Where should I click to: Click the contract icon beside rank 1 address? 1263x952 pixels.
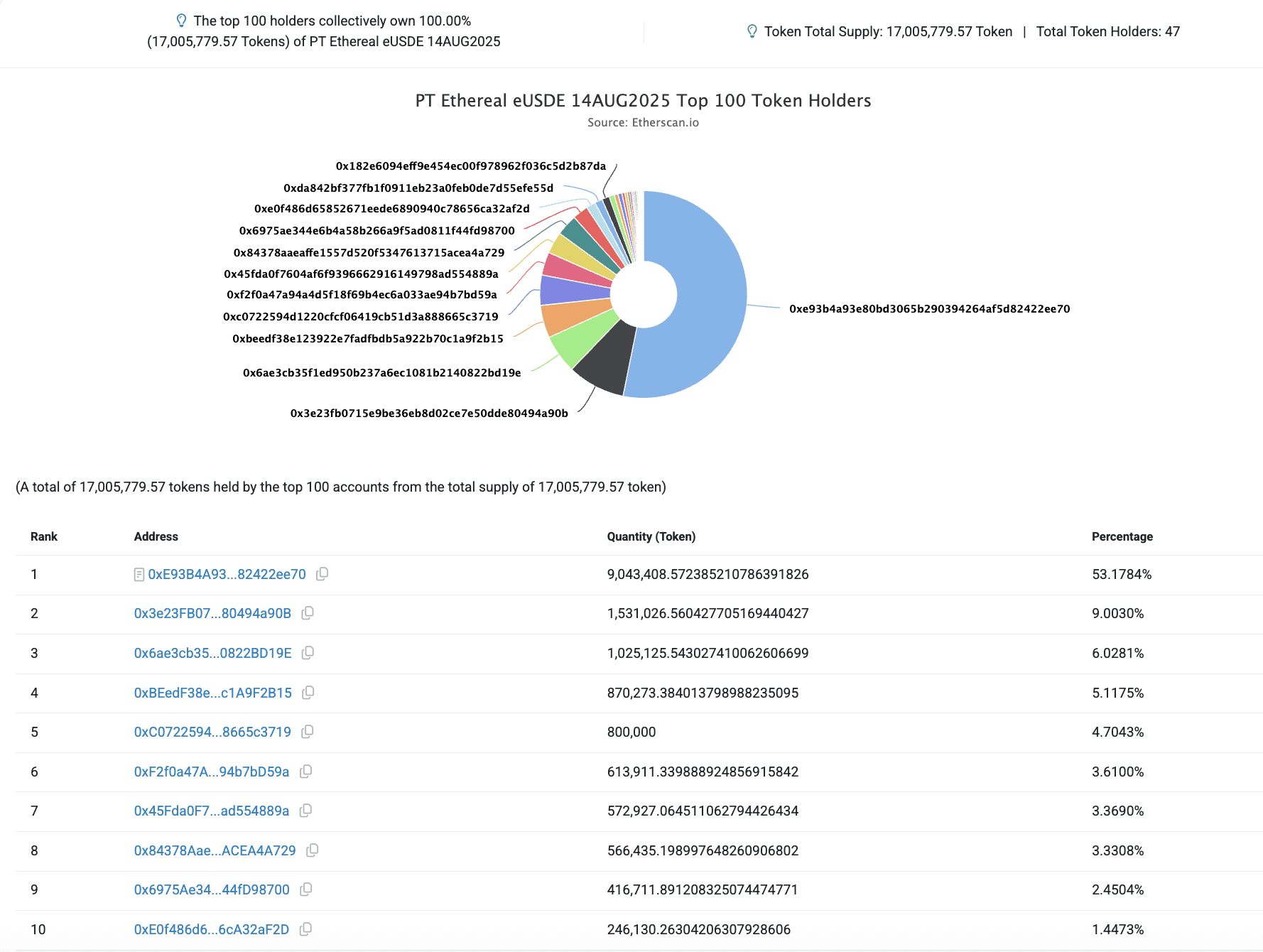tap(139, 575)
